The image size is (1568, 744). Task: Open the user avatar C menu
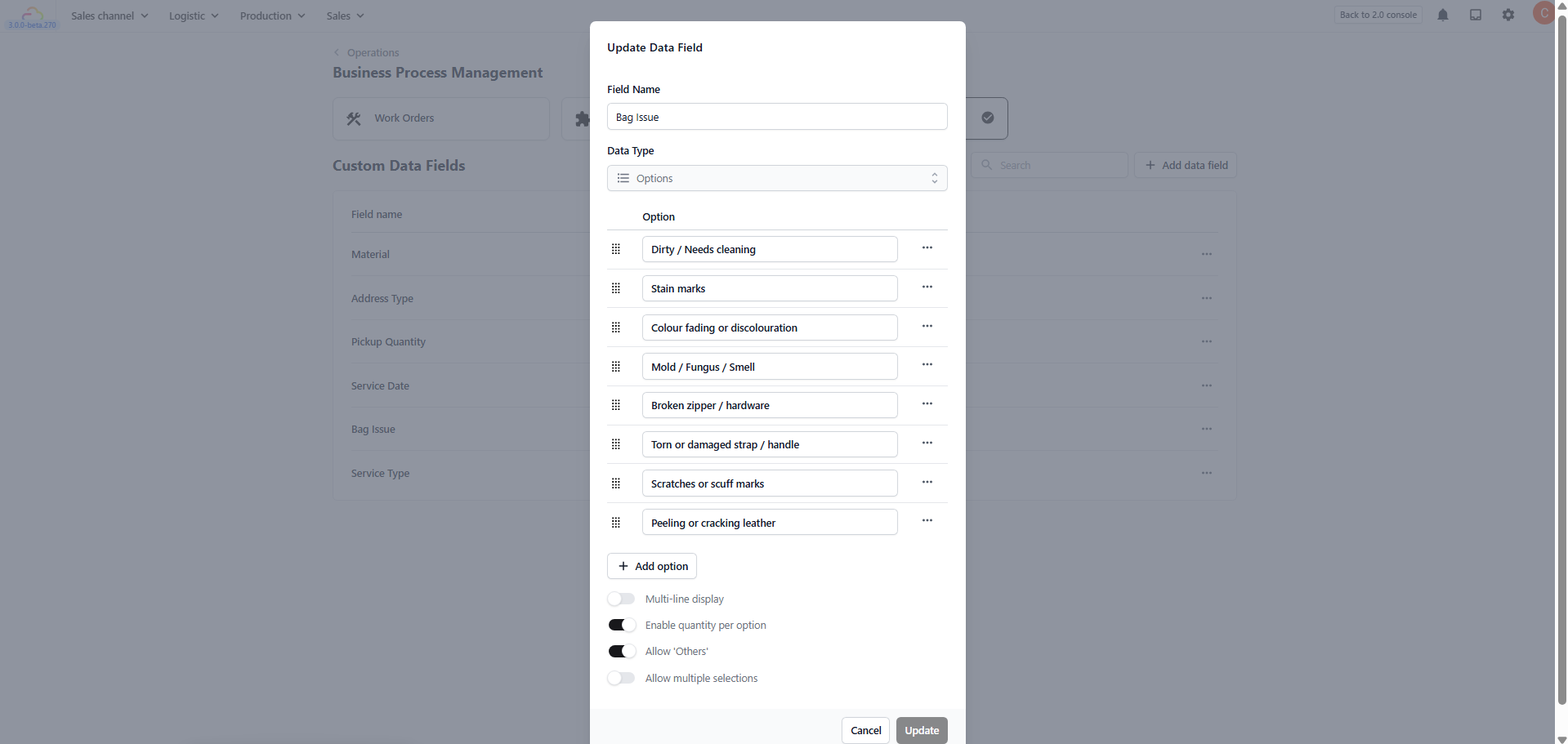pyautogui.click(x=1543, y=13)
